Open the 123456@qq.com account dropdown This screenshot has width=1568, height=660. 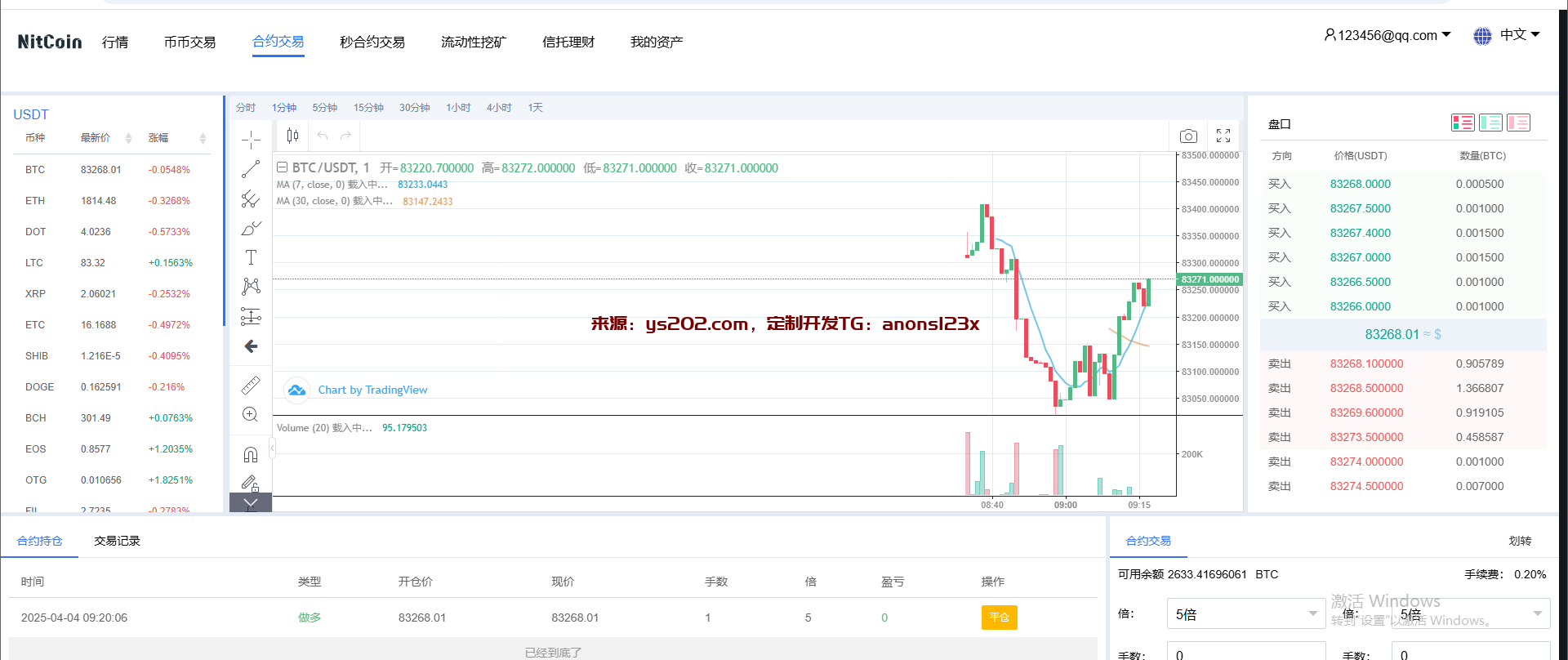click(x=1387, y=35)
